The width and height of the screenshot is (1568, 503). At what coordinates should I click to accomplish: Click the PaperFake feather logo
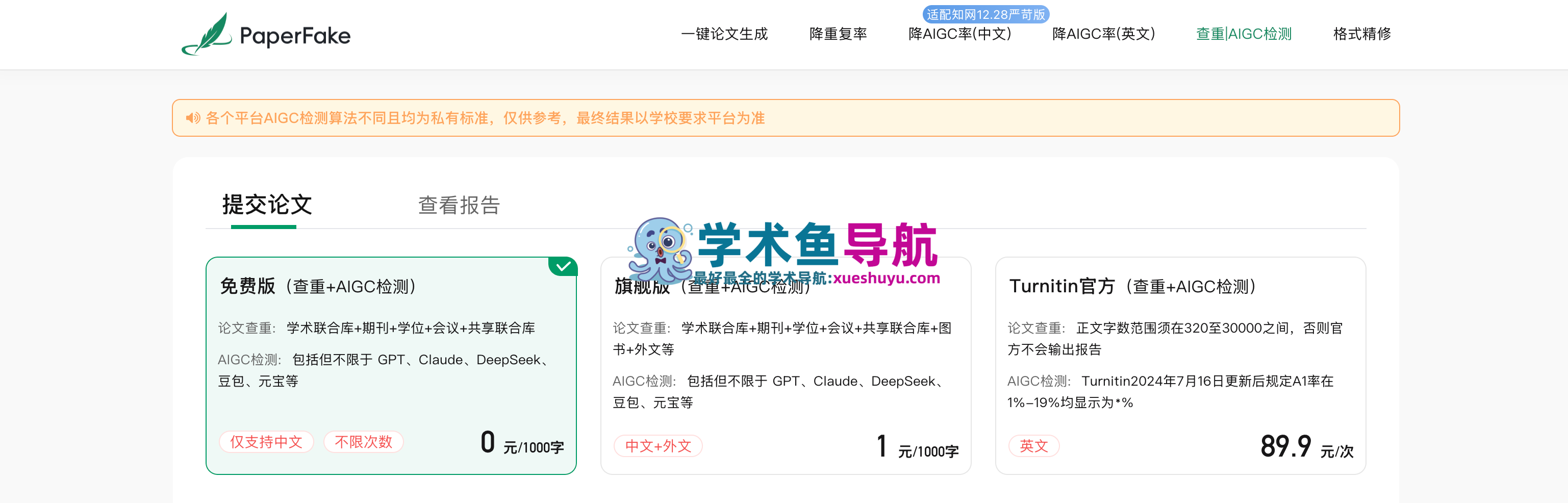pyautogui.click(x=207, y=35)
